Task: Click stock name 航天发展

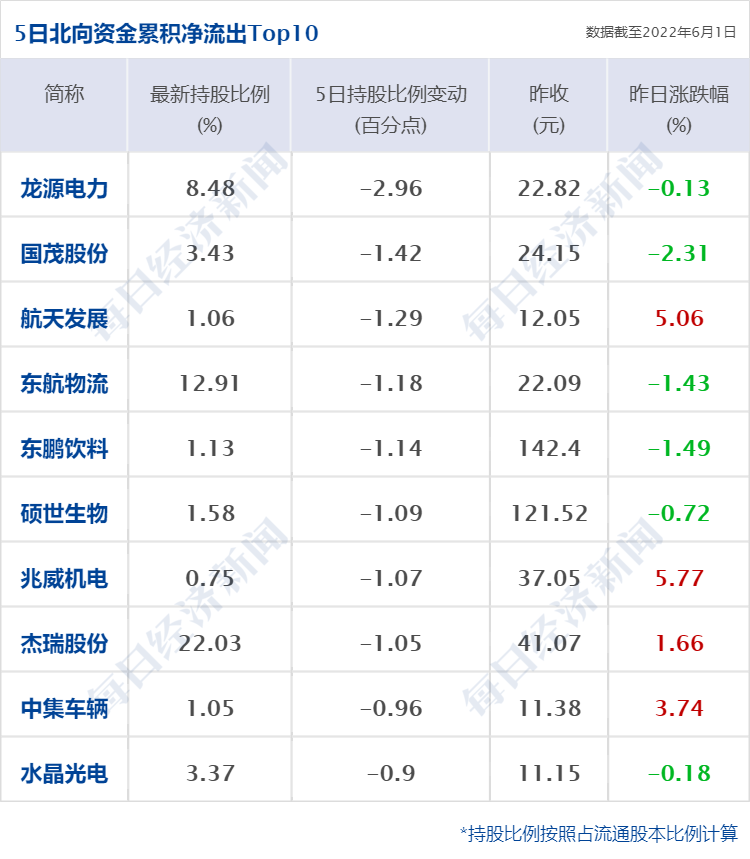Action: (64, 319)
